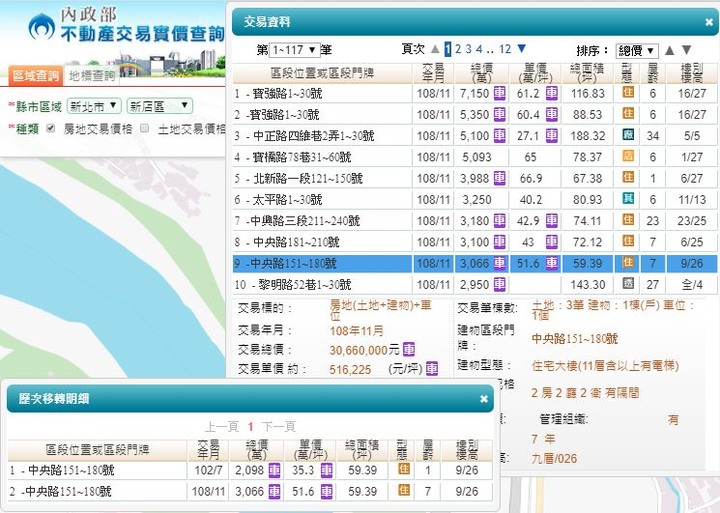The width and height of the screenshot is (720, 513).
Task: Toggle 房地交易價格 checkbox
Action: pyautogui.click(x=51, y=128)
